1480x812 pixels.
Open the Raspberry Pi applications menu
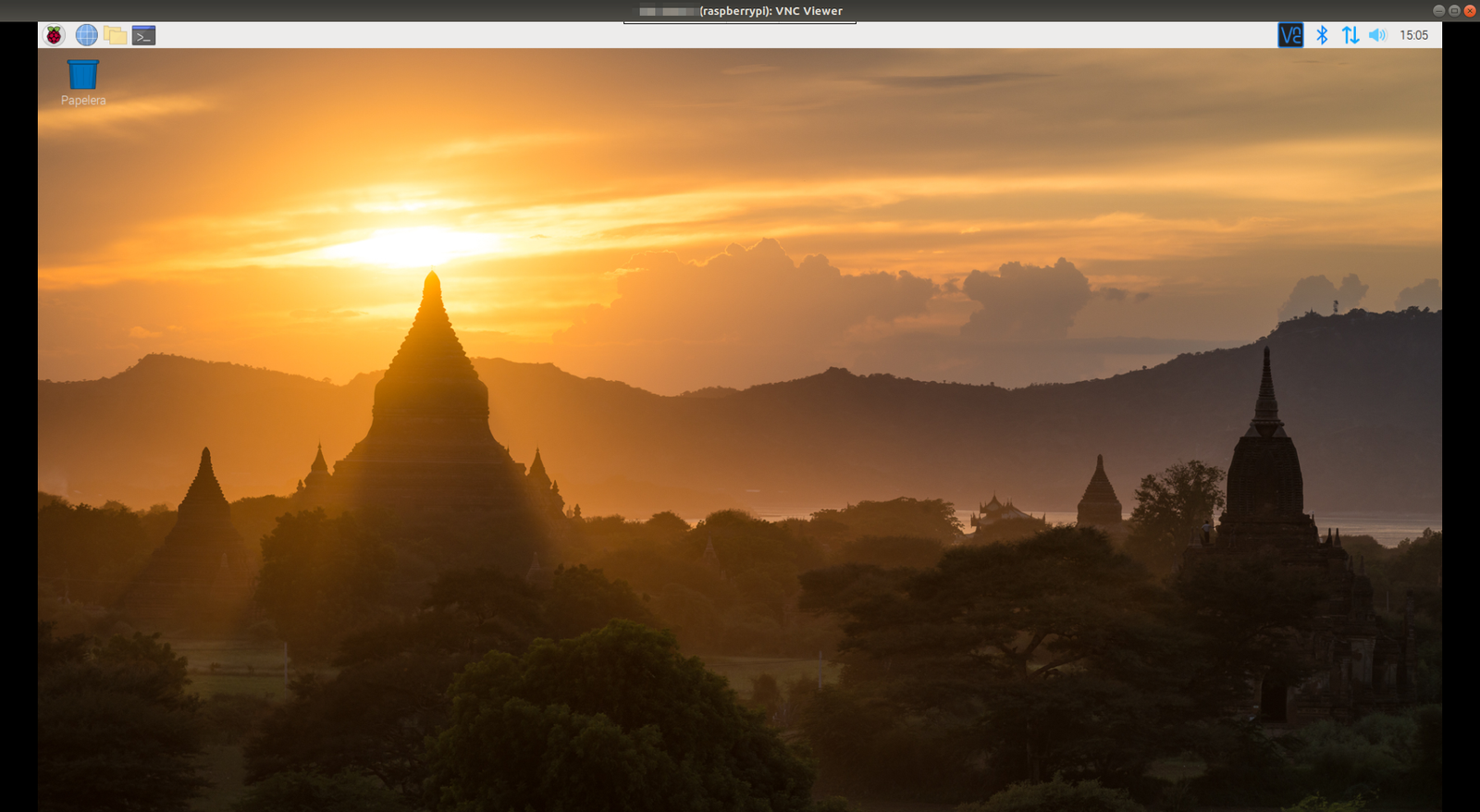[55, 35]
